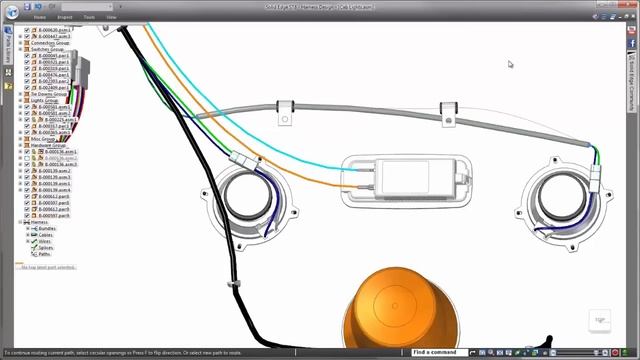Click the 'No top level part selected' message

coord(48,267)
